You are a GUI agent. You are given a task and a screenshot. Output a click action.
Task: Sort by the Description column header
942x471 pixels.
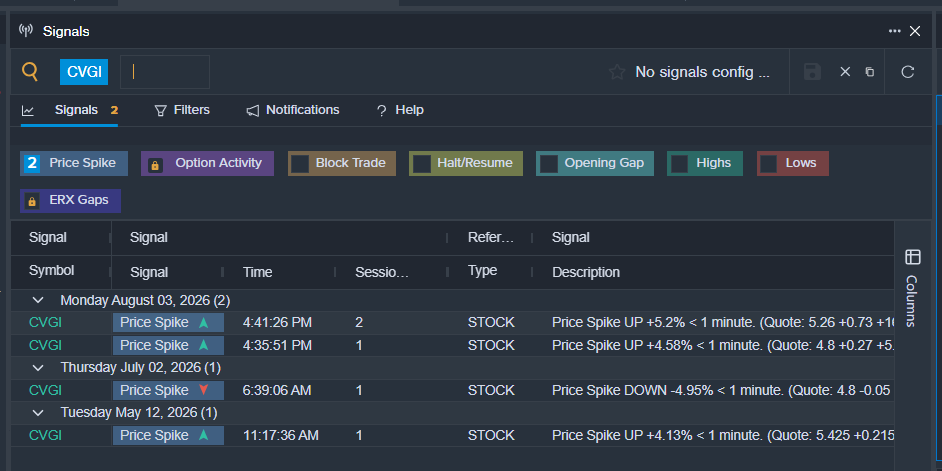click(x=586, y=272)
